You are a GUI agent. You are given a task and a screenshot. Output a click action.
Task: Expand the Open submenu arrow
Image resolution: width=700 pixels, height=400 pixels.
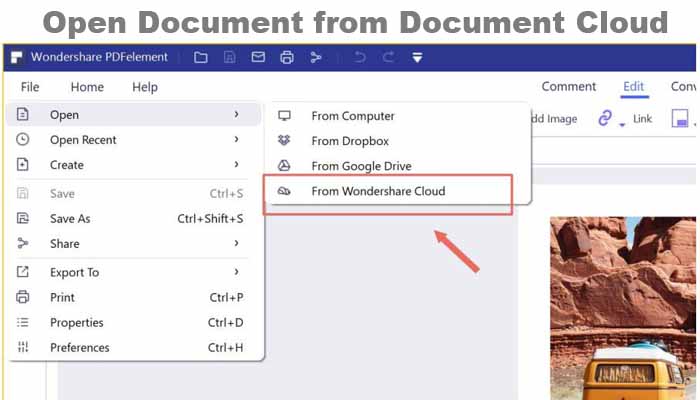[x=237, y=114]
